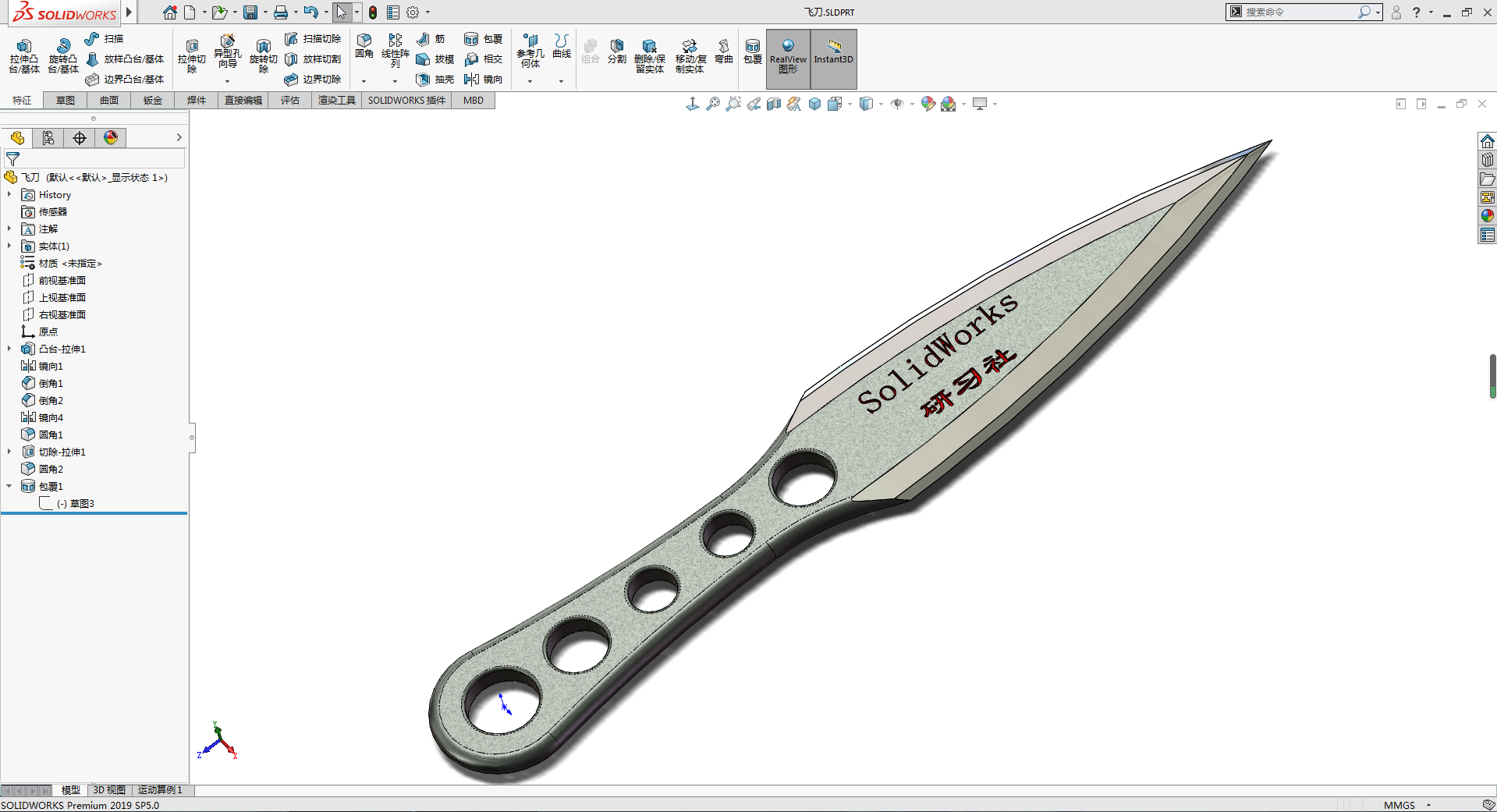Open the dropdown under 圆角 fillet
Screen dimensions: 1497x812
point(364,81)
